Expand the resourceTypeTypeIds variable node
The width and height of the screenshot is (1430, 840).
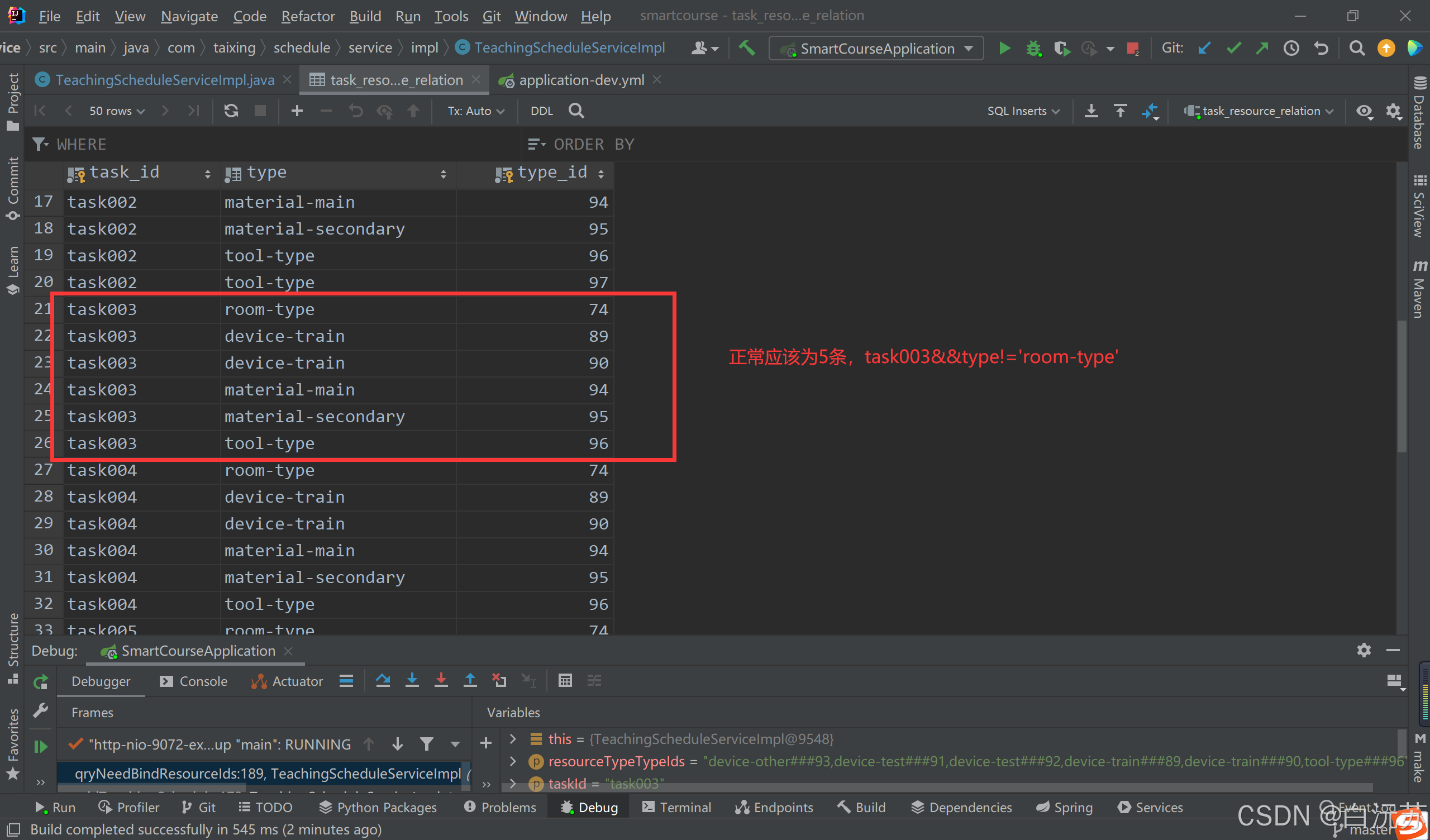[513, 761]
